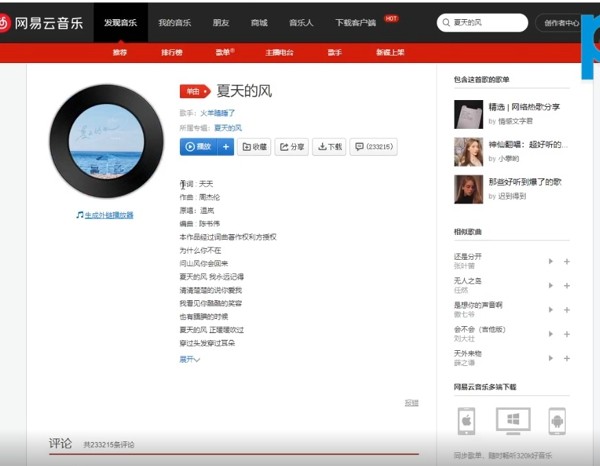
Task: Play similar song 还是分开
Action: coord(551,261)
